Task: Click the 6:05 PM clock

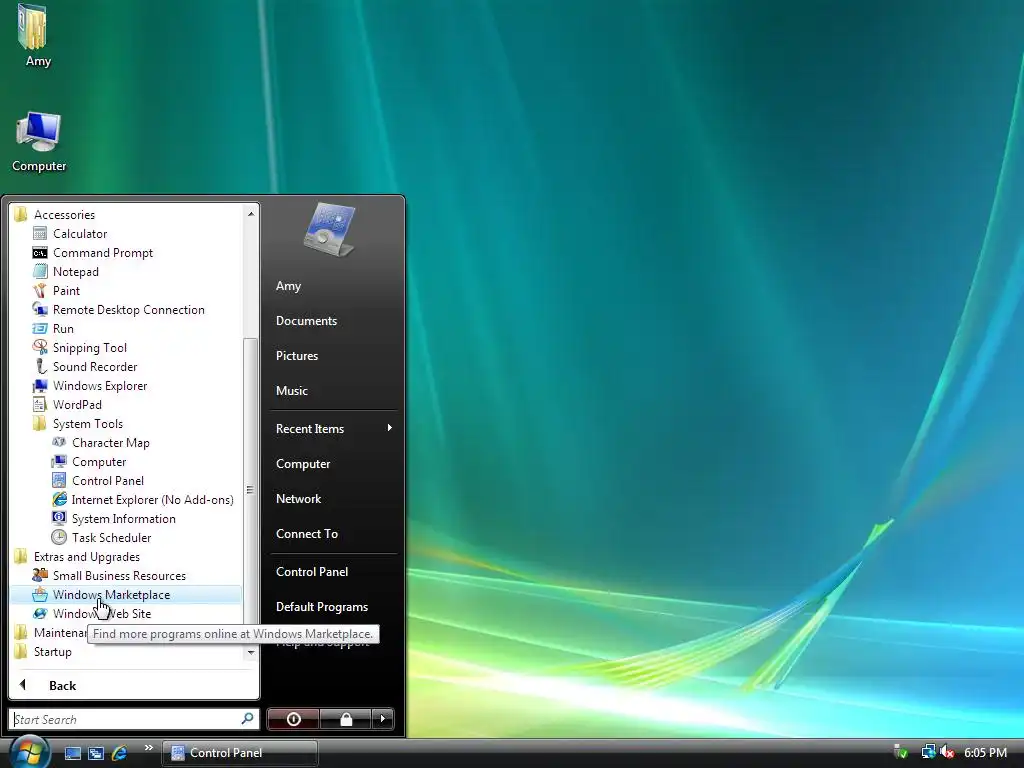Action: pyautogui.click(x=985, y=753)
